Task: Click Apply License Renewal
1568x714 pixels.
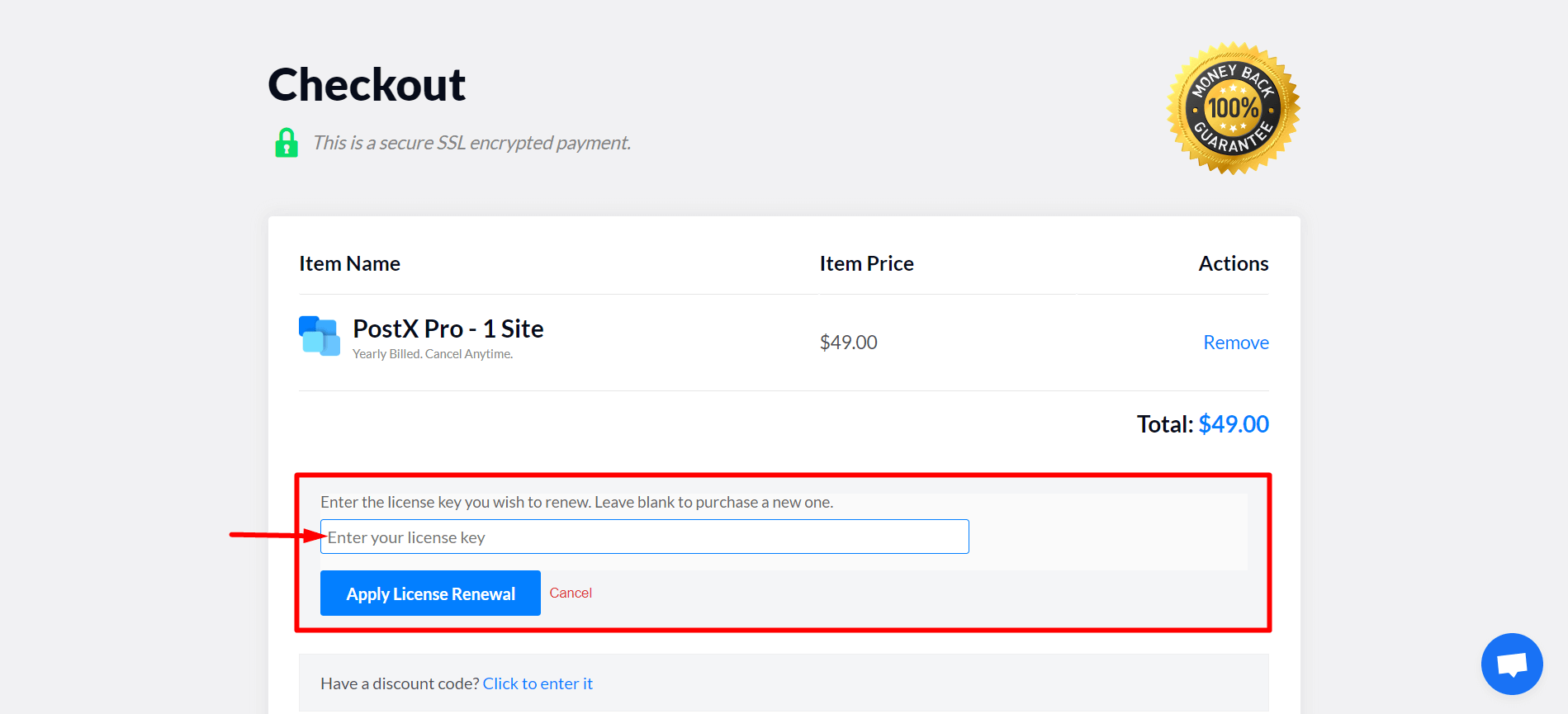Action: pos(429,593)
